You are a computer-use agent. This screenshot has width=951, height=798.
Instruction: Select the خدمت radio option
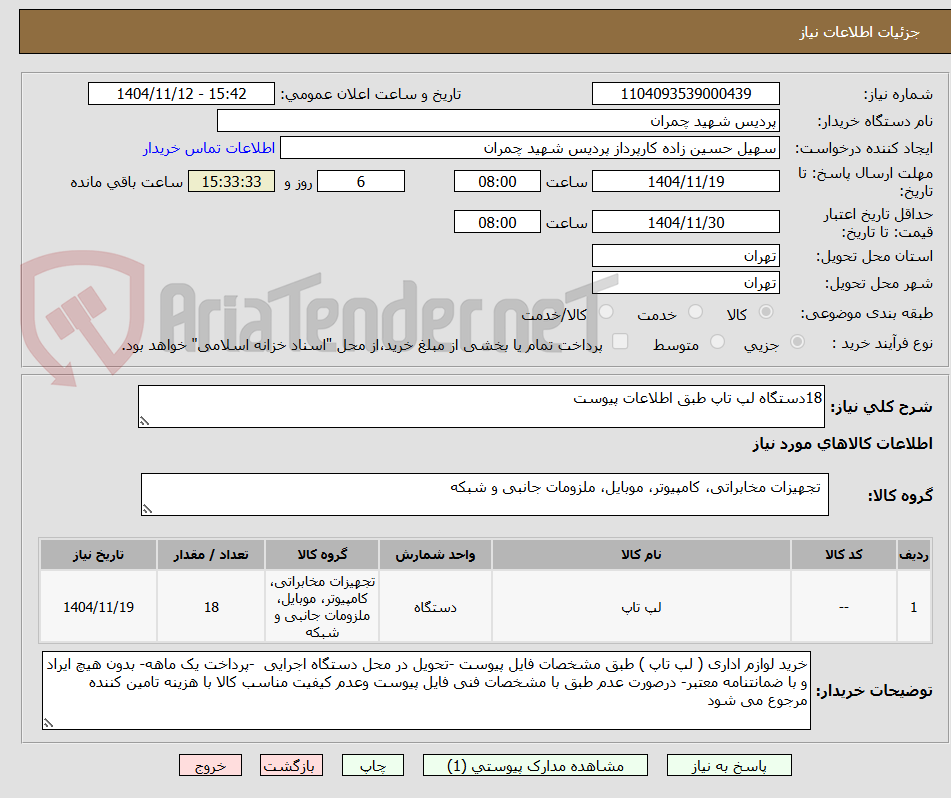[695, 312]
